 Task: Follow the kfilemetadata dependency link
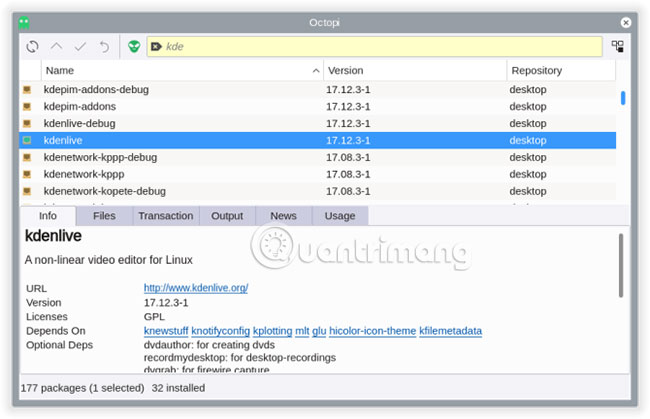tap(451, 331)
